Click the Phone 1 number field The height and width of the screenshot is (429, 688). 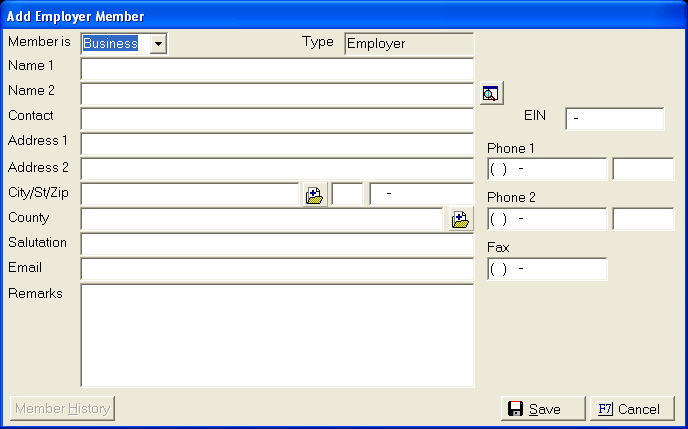pyautogui.click(x=547, y=169)
